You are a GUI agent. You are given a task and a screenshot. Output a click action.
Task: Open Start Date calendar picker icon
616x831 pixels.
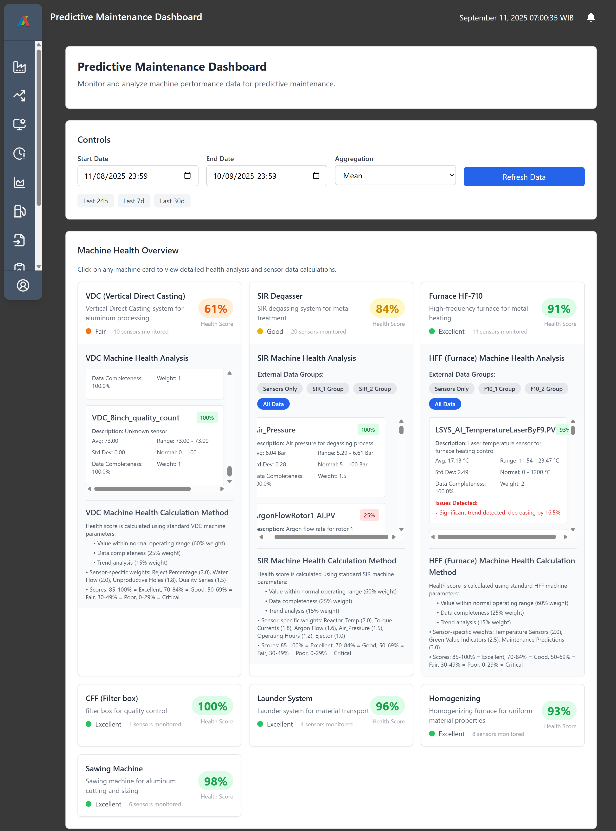[187, 176]
